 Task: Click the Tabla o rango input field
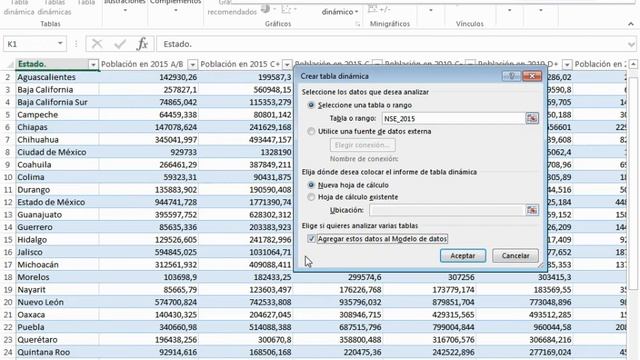click(453, 118)
